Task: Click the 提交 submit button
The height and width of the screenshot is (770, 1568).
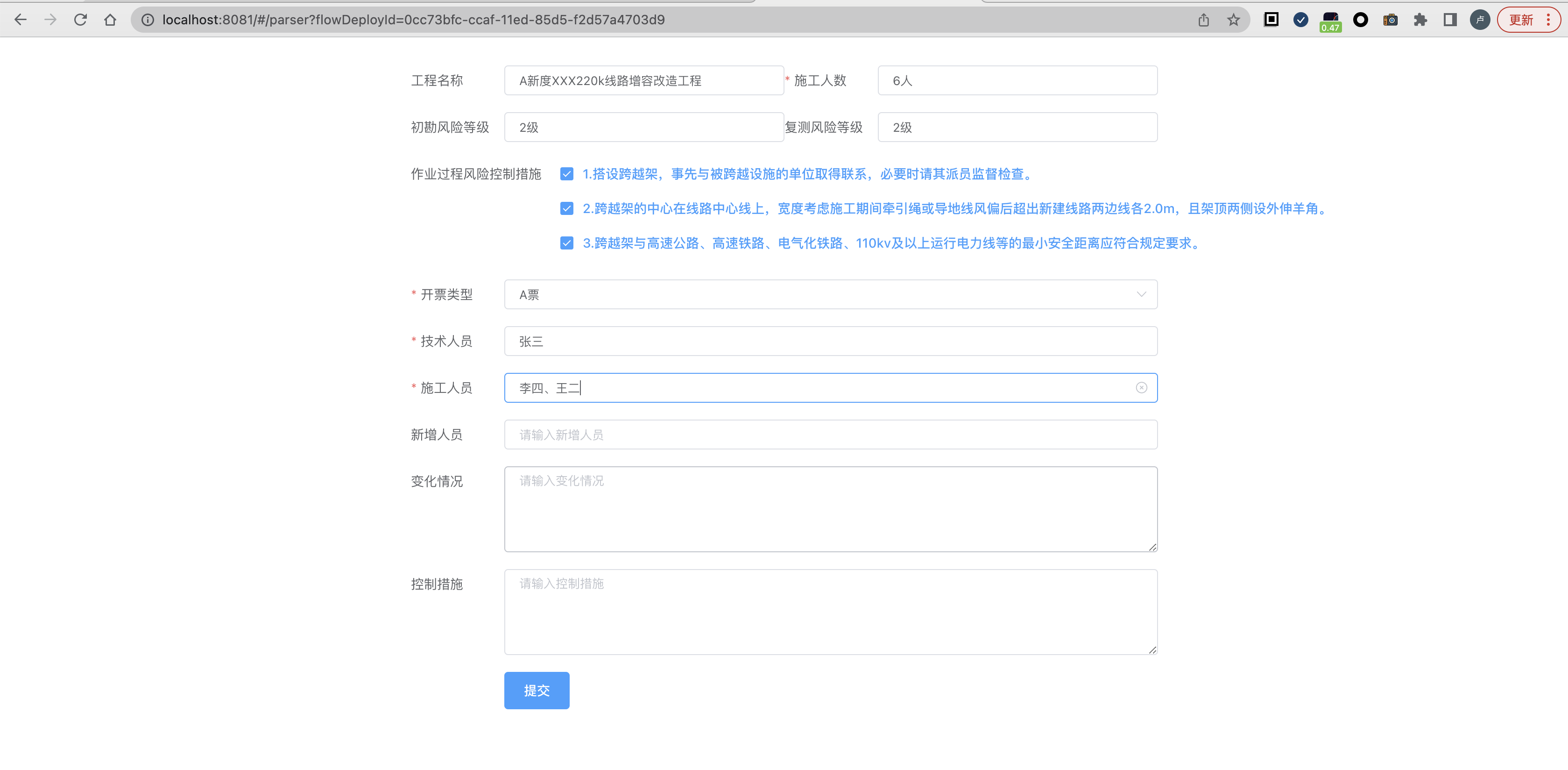Action: (536, 690)
